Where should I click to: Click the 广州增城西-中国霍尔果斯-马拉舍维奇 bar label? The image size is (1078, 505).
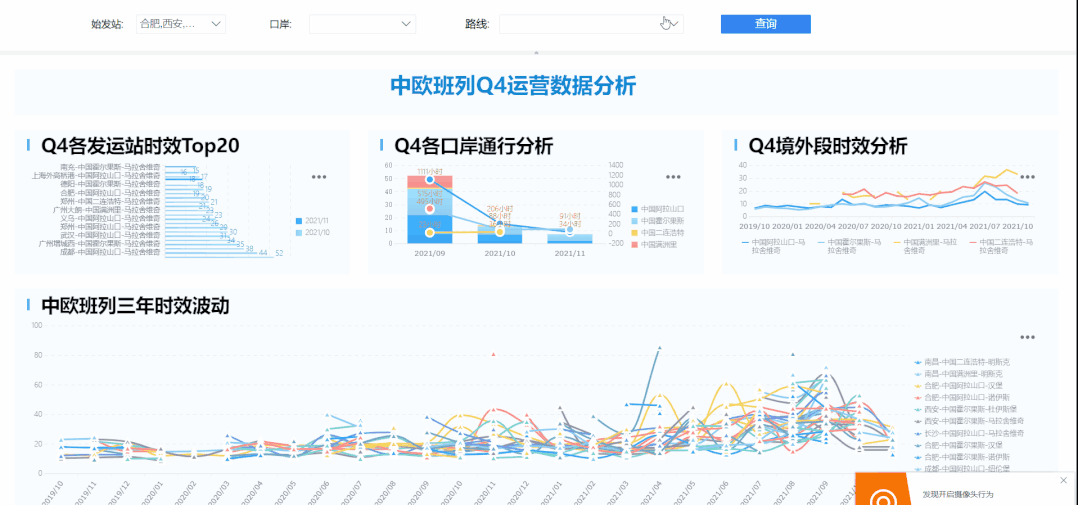pyautogui.click(x=100, y=244)
